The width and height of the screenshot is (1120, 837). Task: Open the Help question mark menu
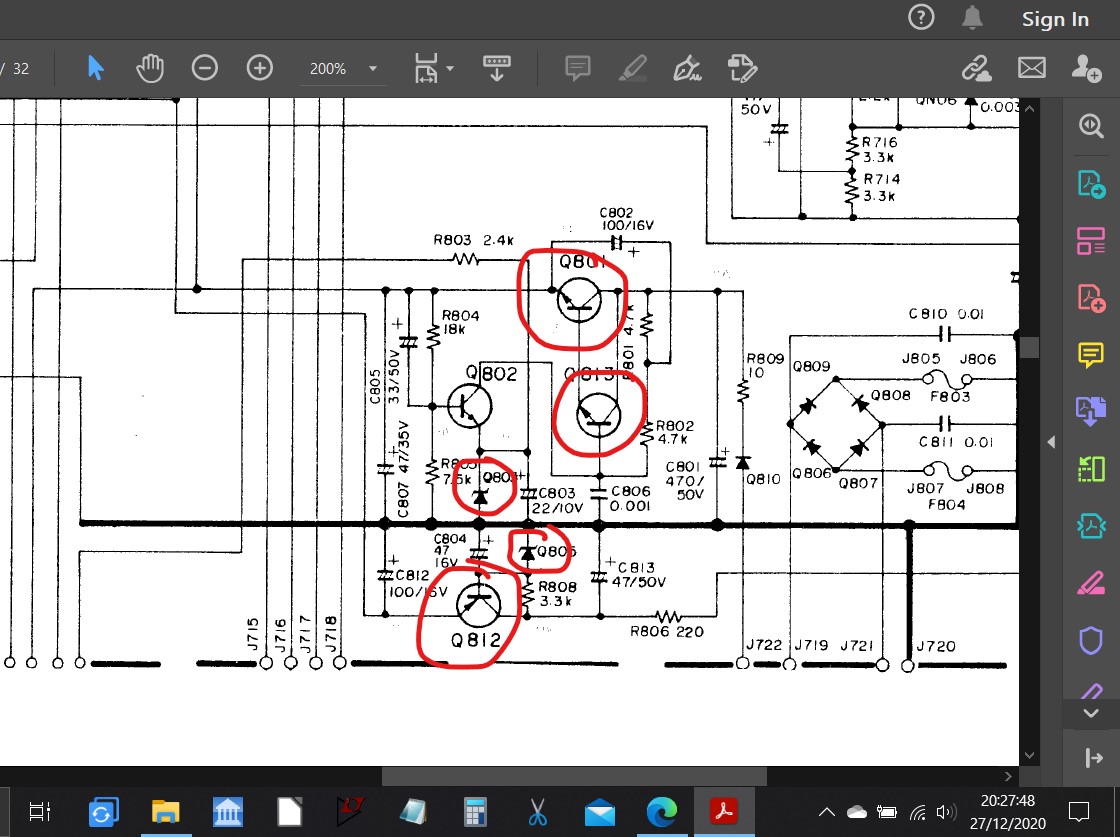(x=921, y=17)
